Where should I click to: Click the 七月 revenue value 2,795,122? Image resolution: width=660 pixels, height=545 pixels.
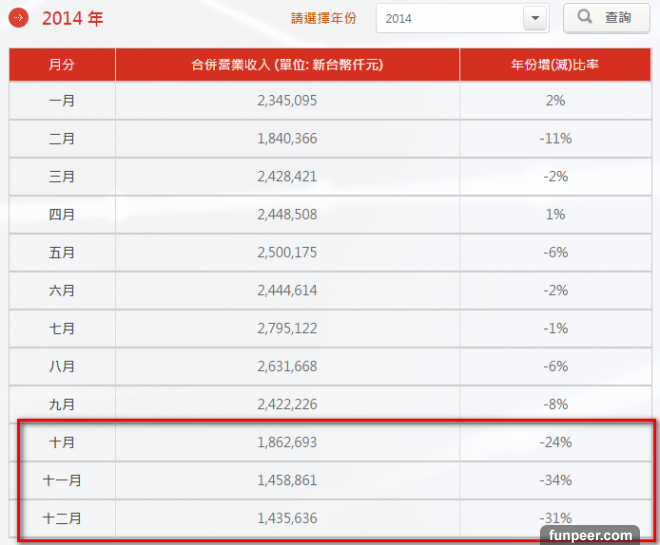(287, 329)
